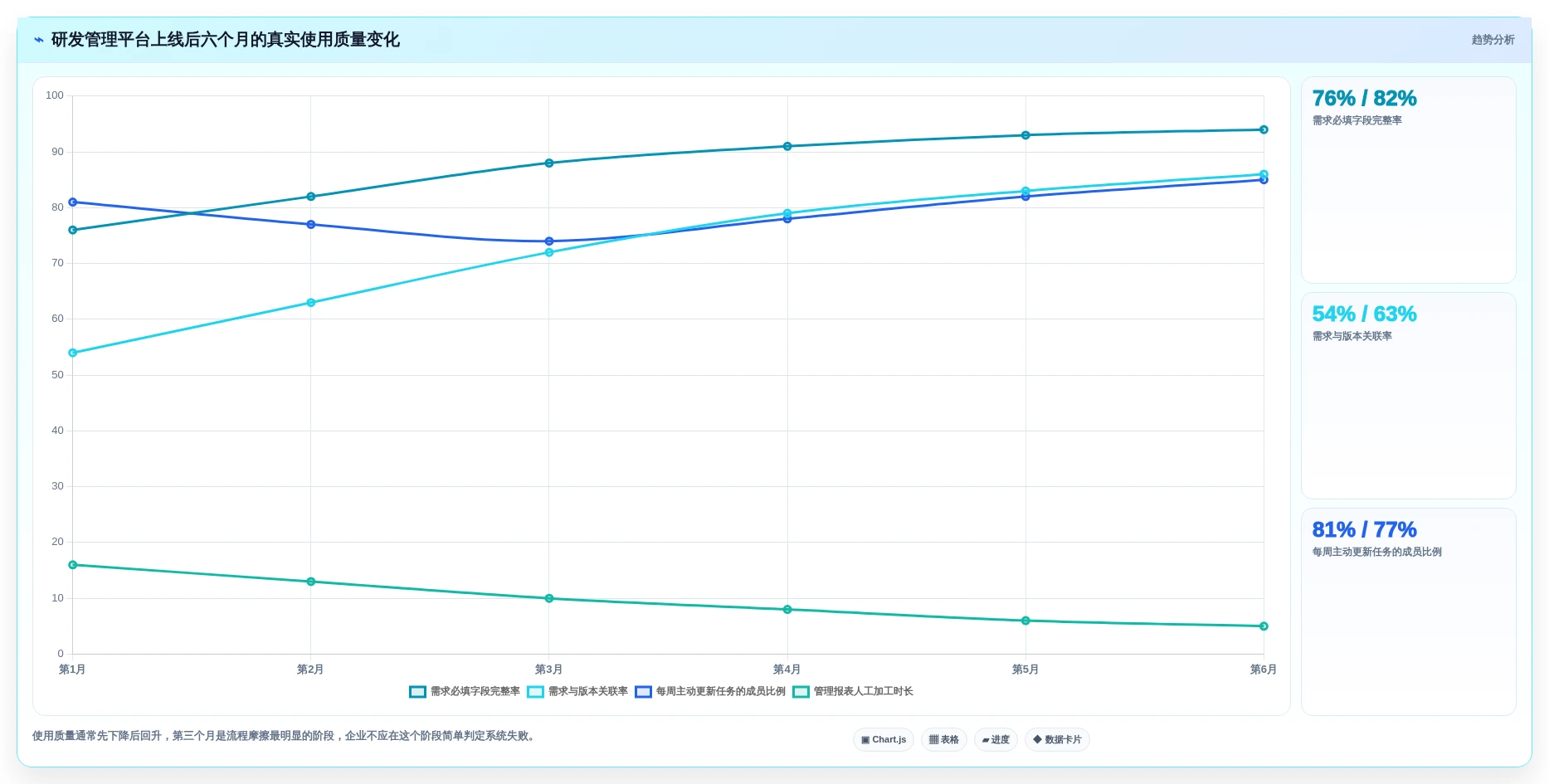Image resolution: width=1549 pixels, height=784 pixels.
Task: Click the 54% / 63% KPI value
Action: (1364, 314)
